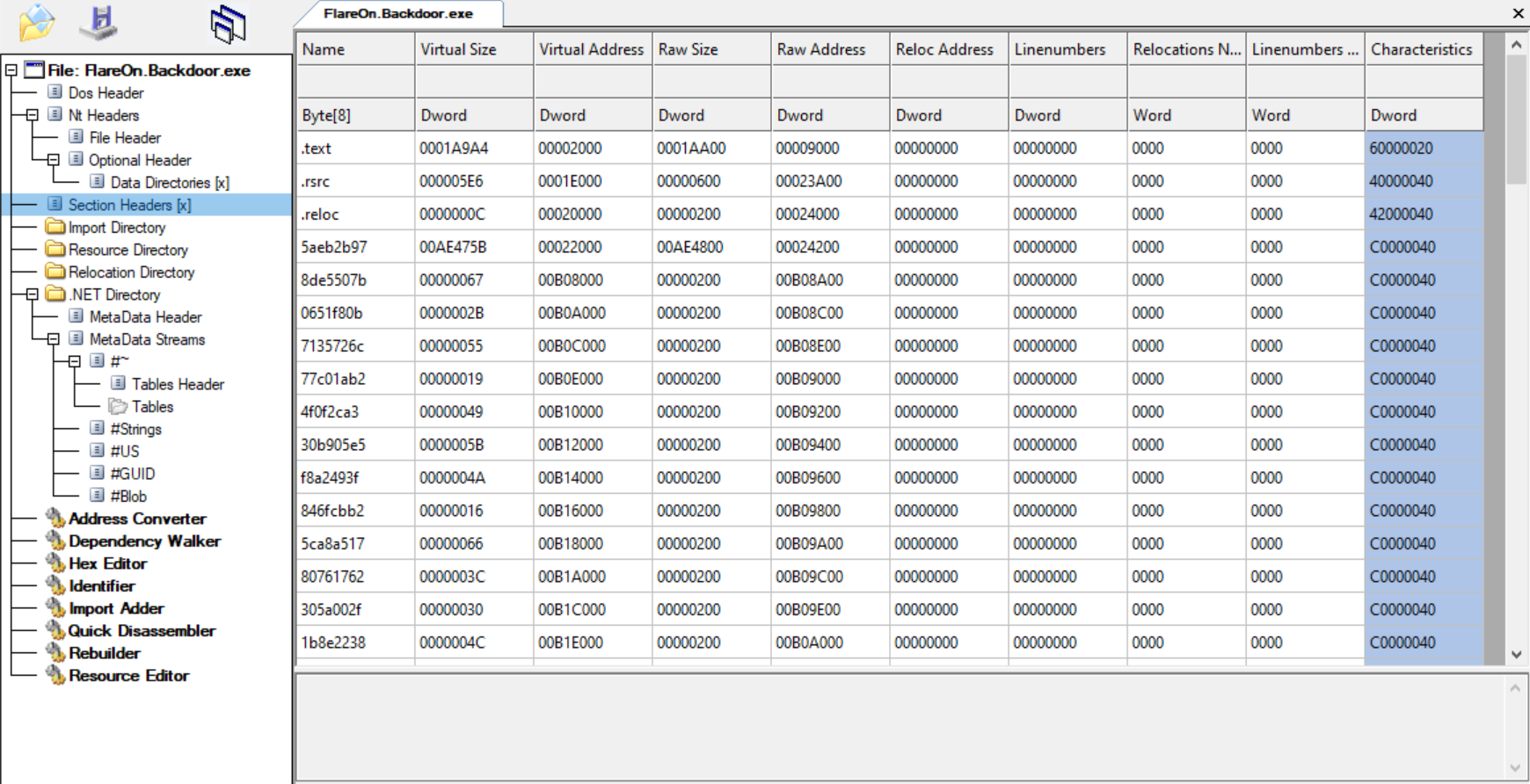Click the stacked windows toolbar icon
Viewport: 1530px width, 784px height.
pos(228,24)
